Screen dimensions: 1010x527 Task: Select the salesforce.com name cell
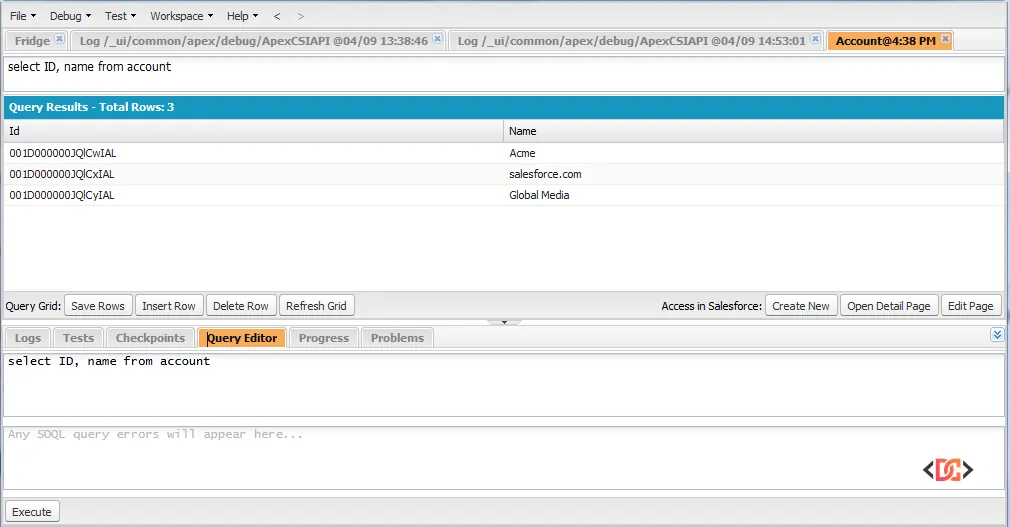pyautogui.click(x=754, y=174)
